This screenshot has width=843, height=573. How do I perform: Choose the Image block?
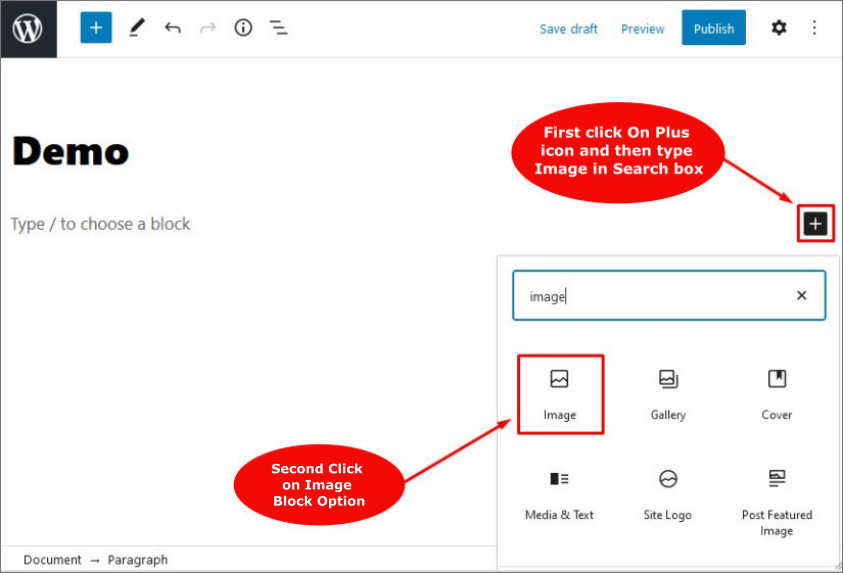click(x=560, y=393)
